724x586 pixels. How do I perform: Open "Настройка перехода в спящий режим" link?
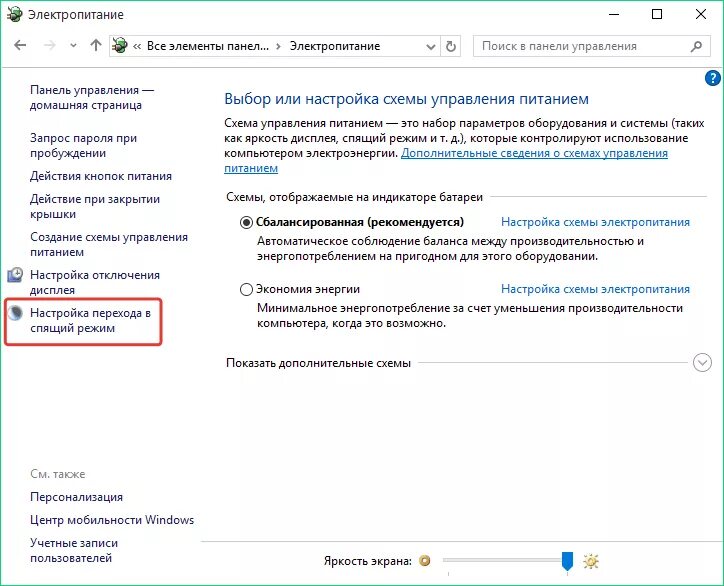[x=90, y=320]
